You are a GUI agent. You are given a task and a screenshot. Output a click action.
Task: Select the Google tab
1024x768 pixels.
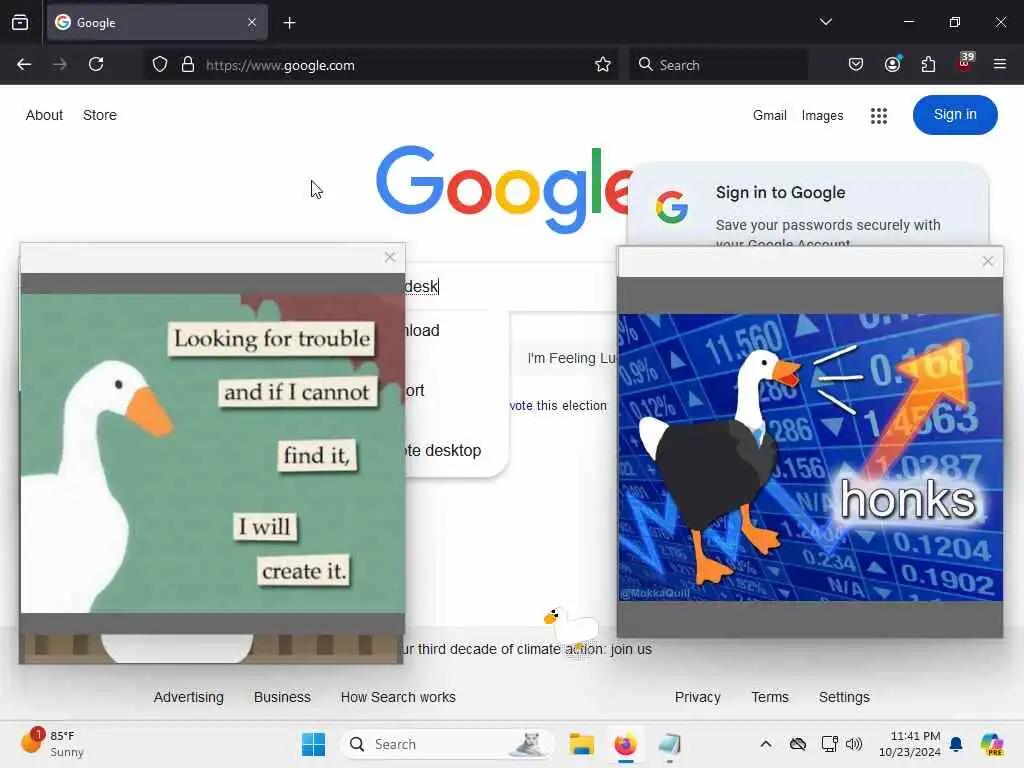click(x=157, y=23)
